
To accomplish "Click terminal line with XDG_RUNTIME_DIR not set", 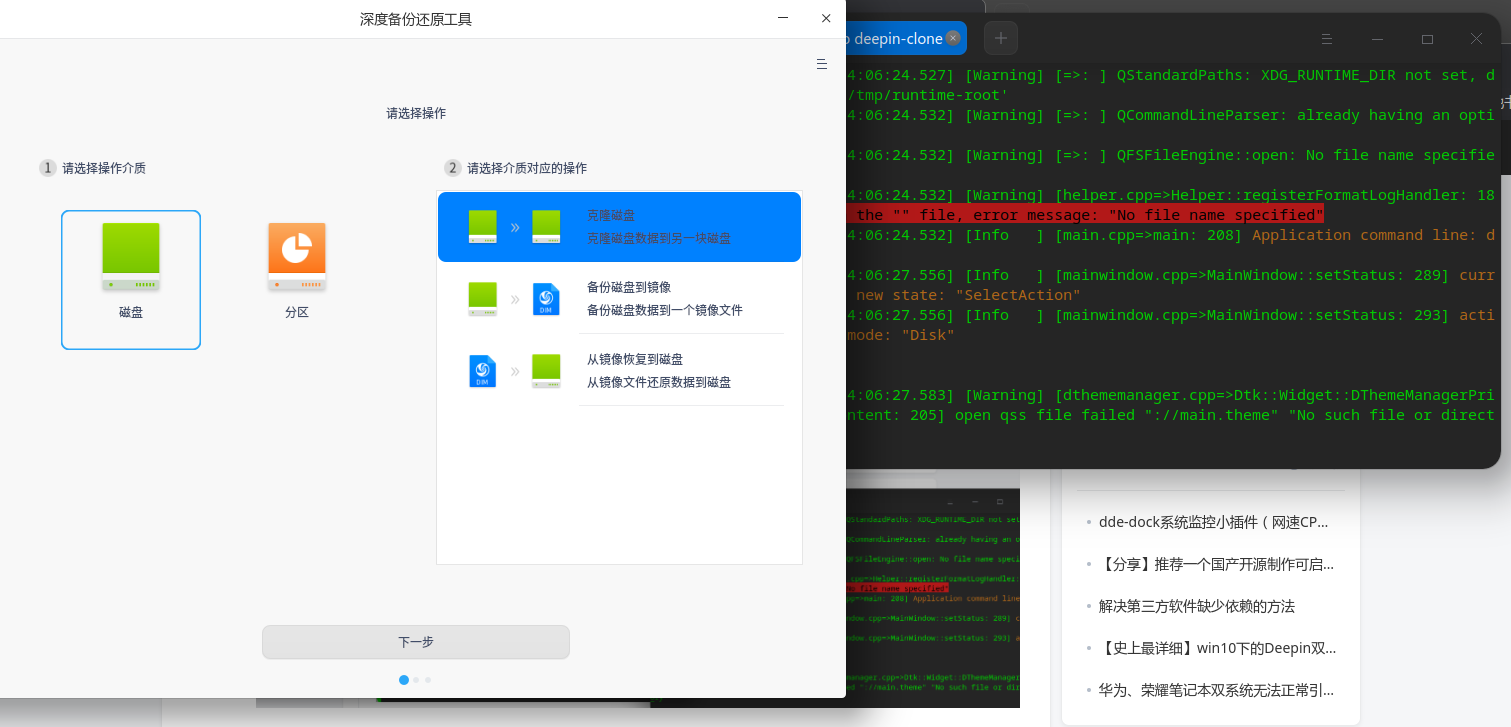I will coord(1171,75).
